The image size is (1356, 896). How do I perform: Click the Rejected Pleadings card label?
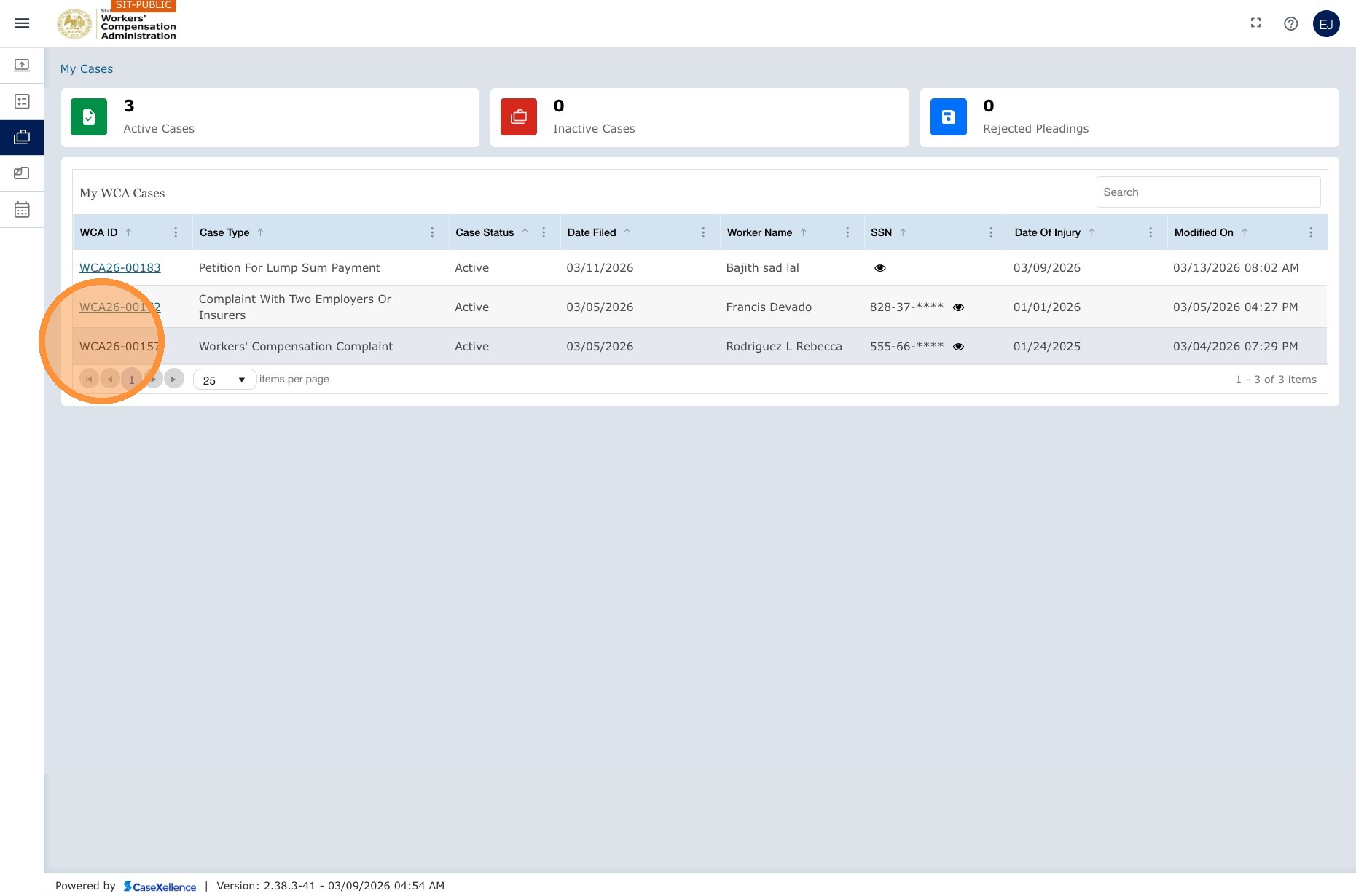(x=1035, y=129)
